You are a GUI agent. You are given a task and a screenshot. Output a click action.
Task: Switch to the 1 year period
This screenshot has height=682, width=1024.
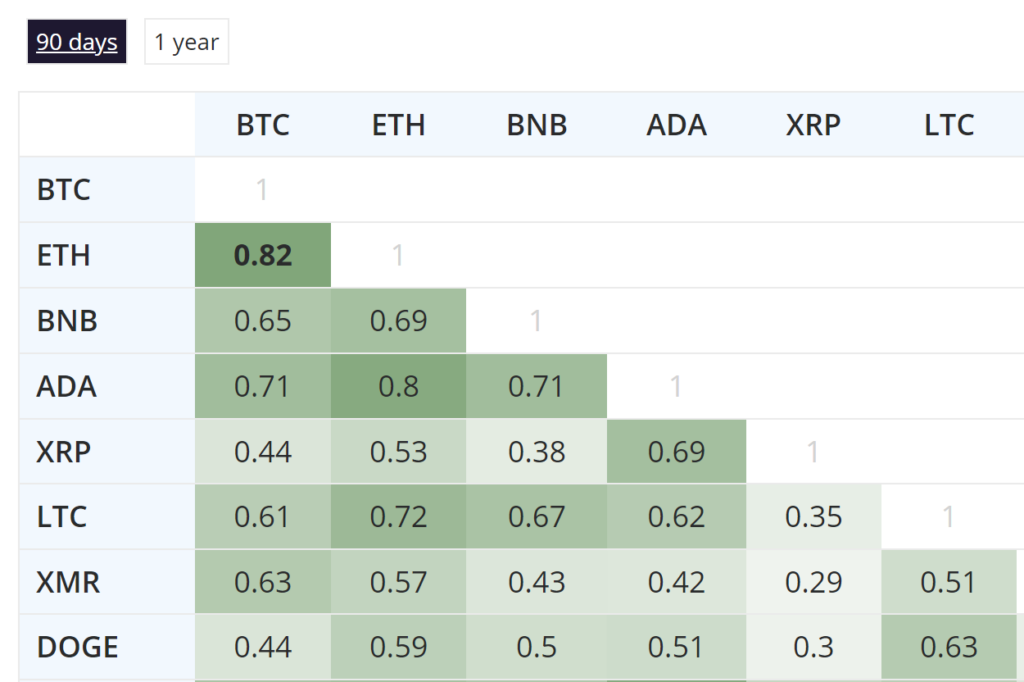tap(187, 42)
